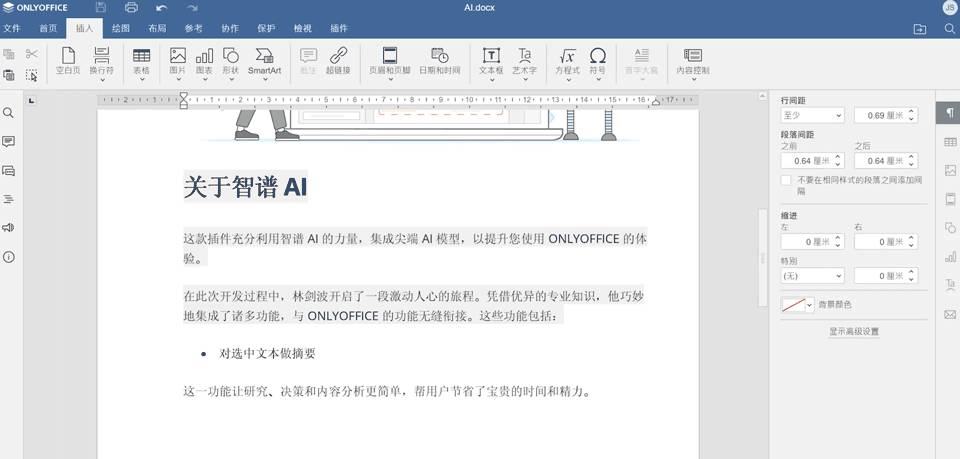Image resolution: width=960 pixels, height=459 pixels.
Task: Click the Print icon in title bar
Action: 131,8
